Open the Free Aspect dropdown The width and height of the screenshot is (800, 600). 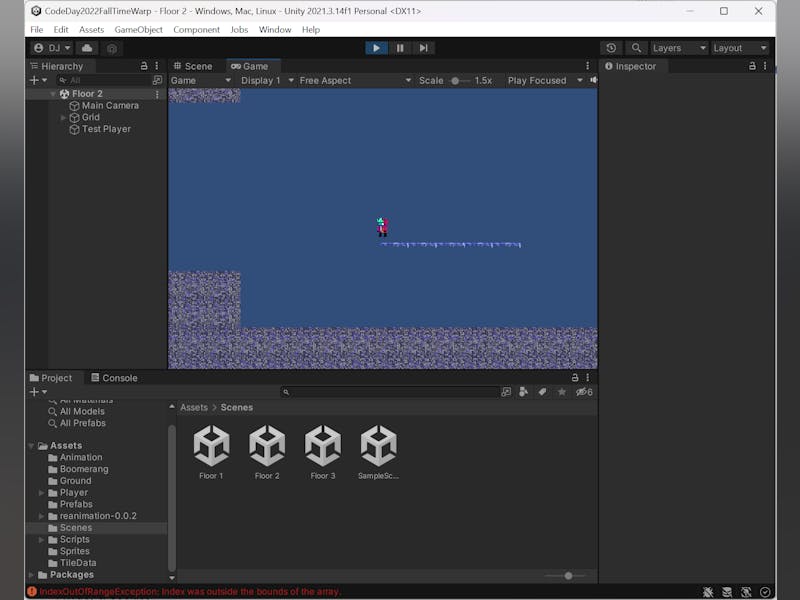[355, 81]
